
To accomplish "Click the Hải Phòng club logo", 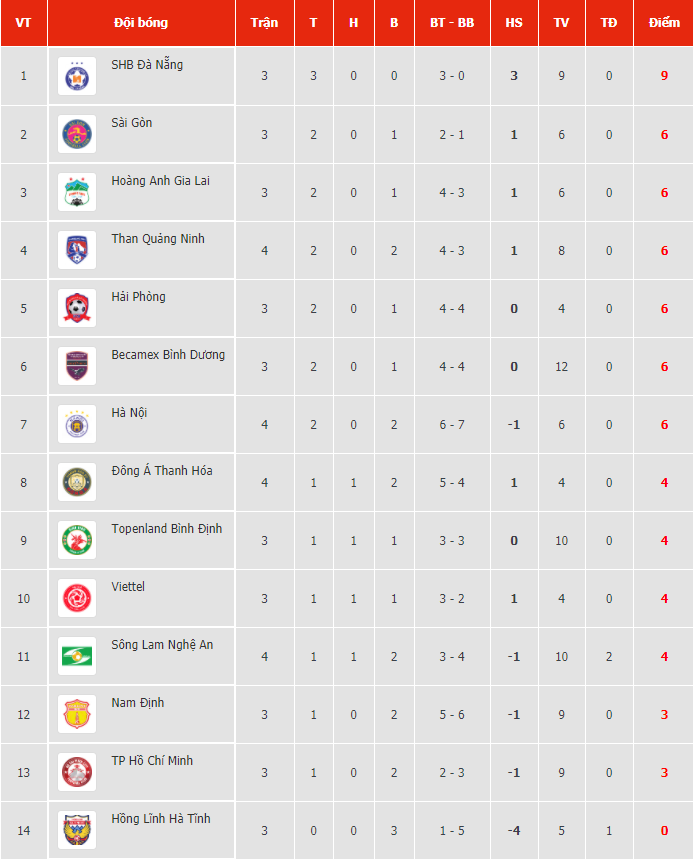I will click(x=77, y=308).
